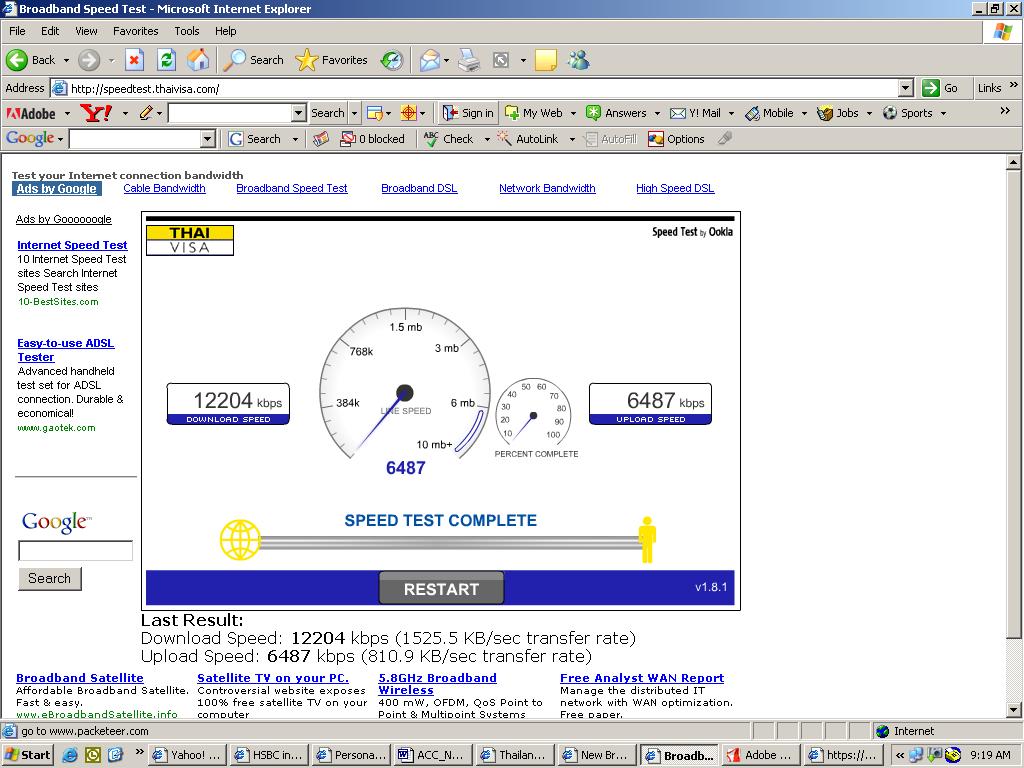The image size is (1024, 768).
Task: Expand the Links toolbar chevron
Action: point(1014,85)
